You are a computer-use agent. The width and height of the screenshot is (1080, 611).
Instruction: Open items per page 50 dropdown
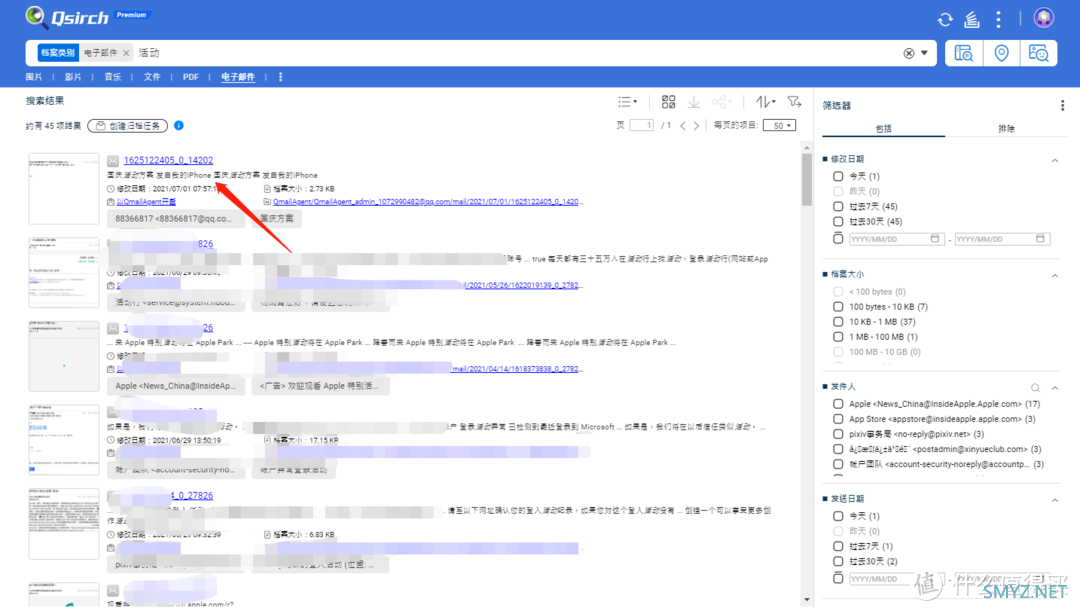click(779, 125)
